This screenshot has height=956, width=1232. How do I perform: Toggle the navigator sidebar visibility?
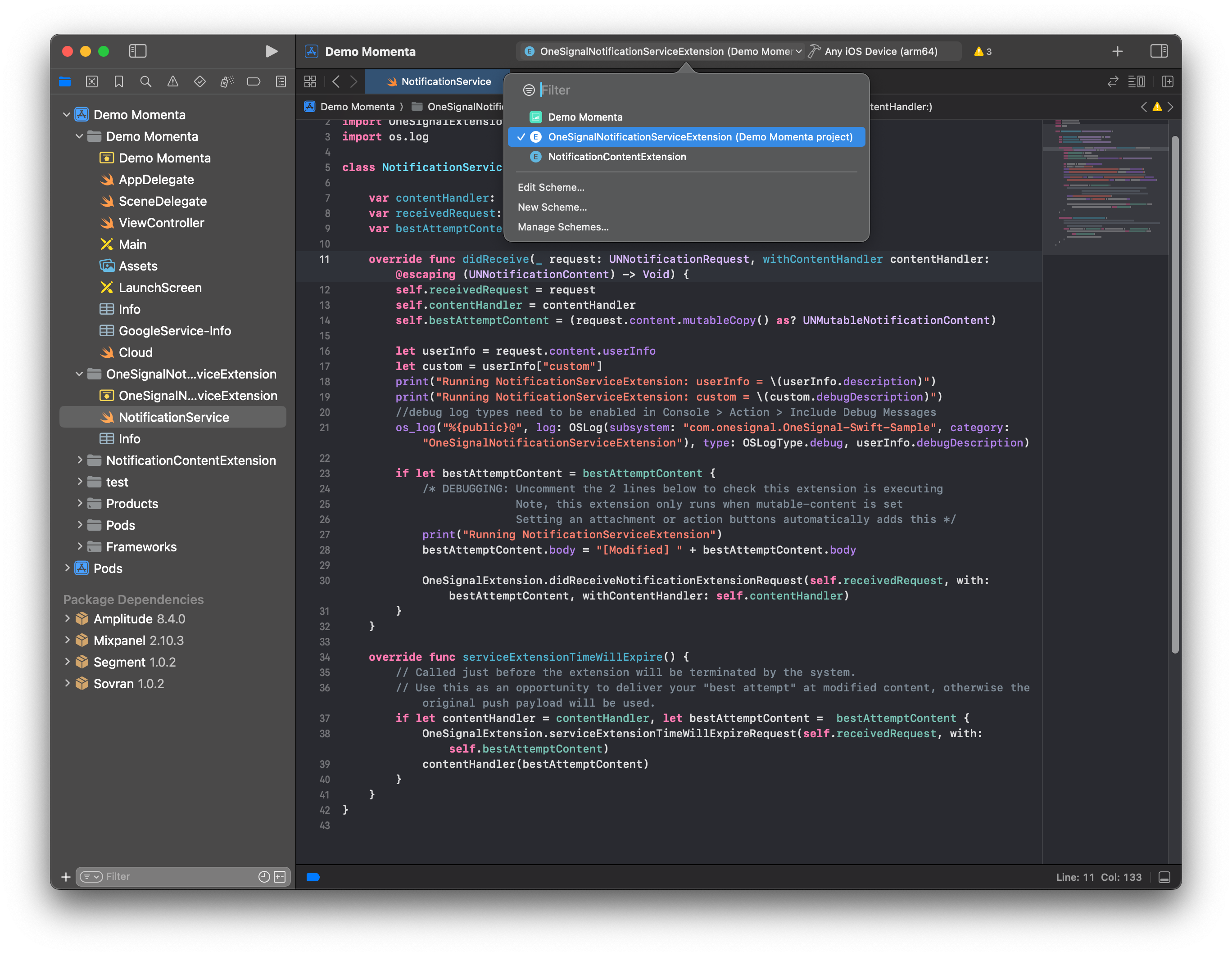click(x=138, y=51)
